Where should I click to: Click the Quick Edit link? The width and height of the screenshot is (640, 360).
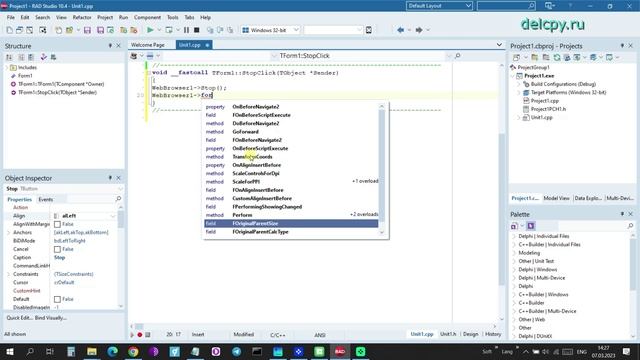coord(19,318)
